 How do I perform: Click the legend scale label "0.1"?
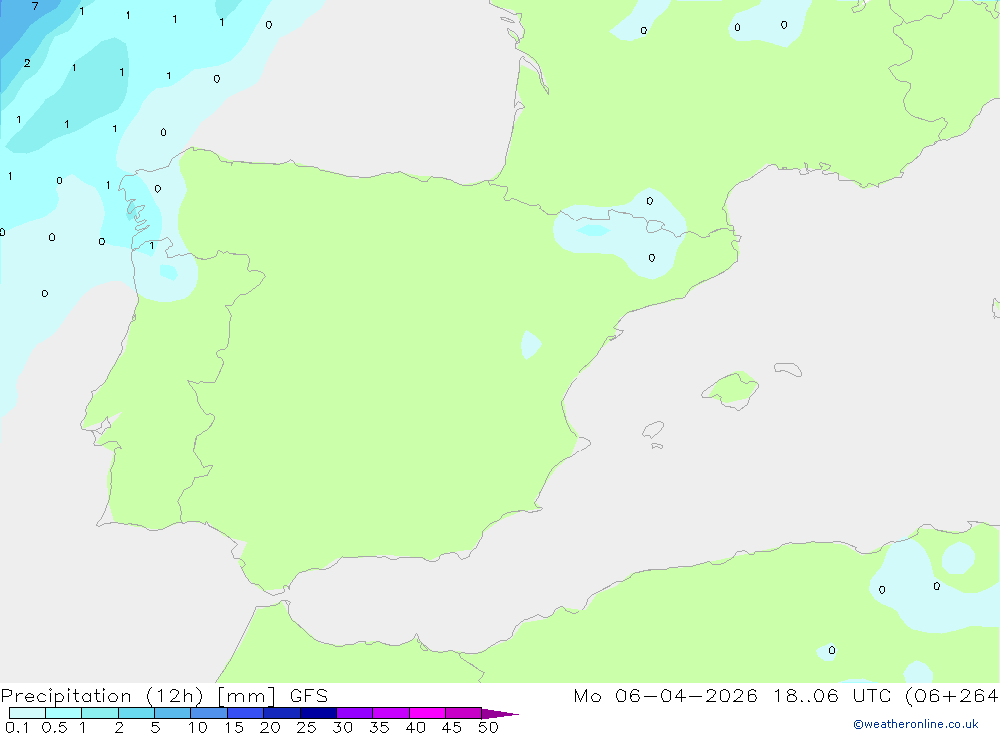(17, 727)
